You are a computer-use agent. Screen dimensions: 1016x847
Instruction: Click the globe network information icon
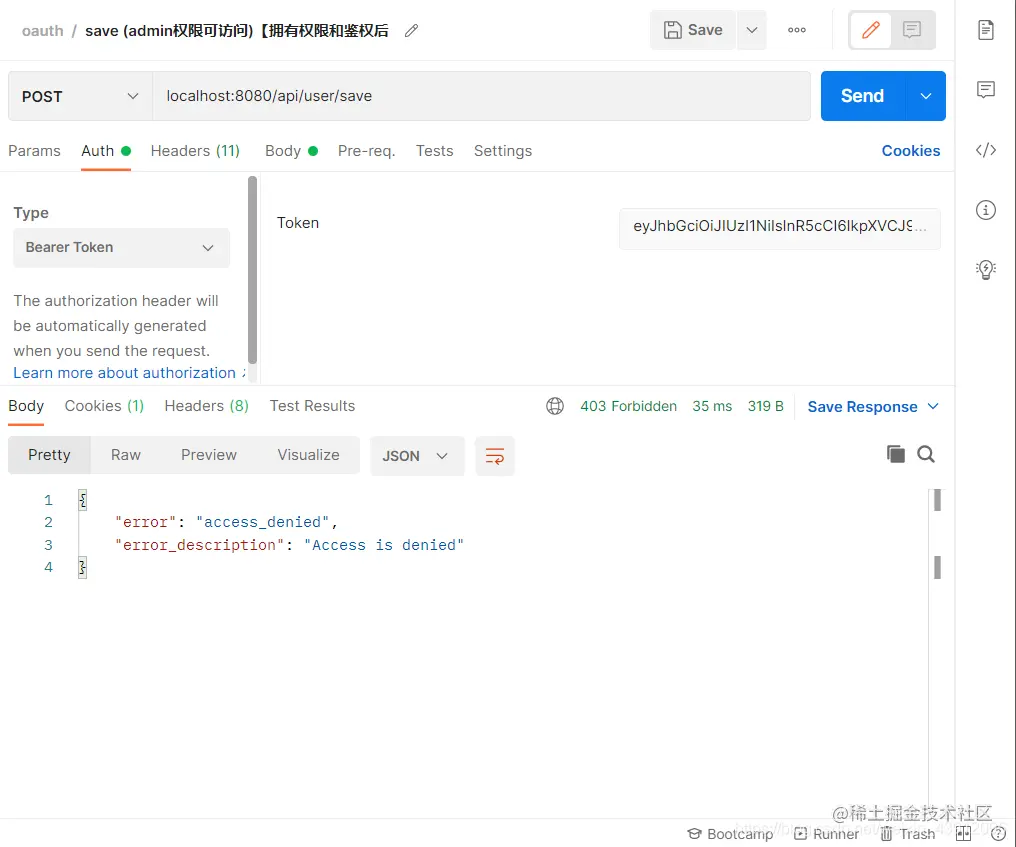(x=555, y=406)
